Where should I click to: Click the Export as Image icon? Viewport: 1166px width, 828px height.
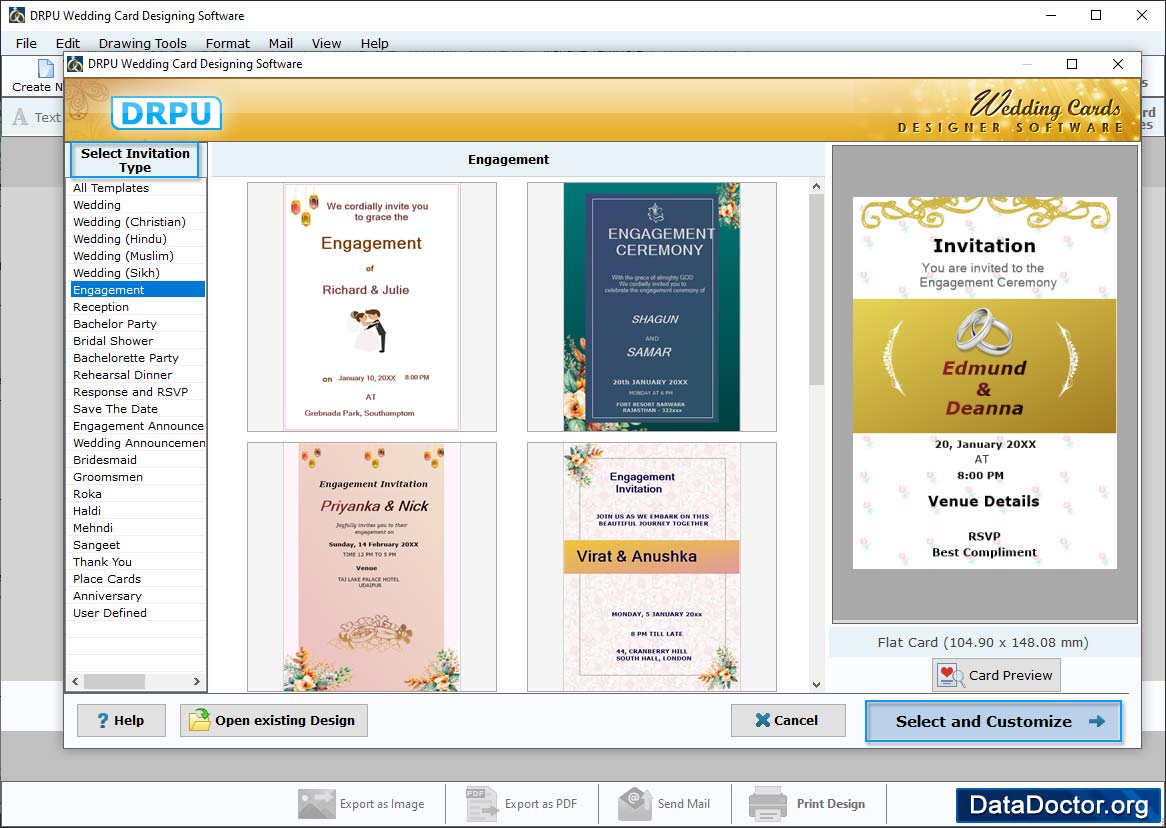pos(316,803)
